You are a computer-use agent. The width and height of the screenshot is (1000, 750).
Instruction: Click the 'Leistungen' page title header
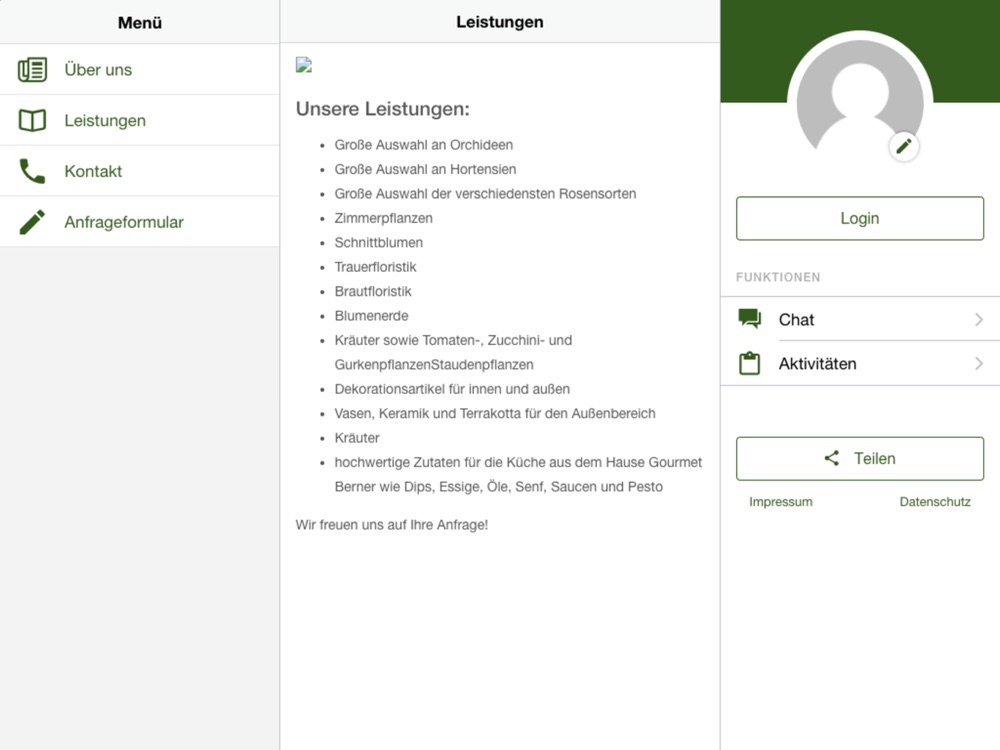coord(500,22)
